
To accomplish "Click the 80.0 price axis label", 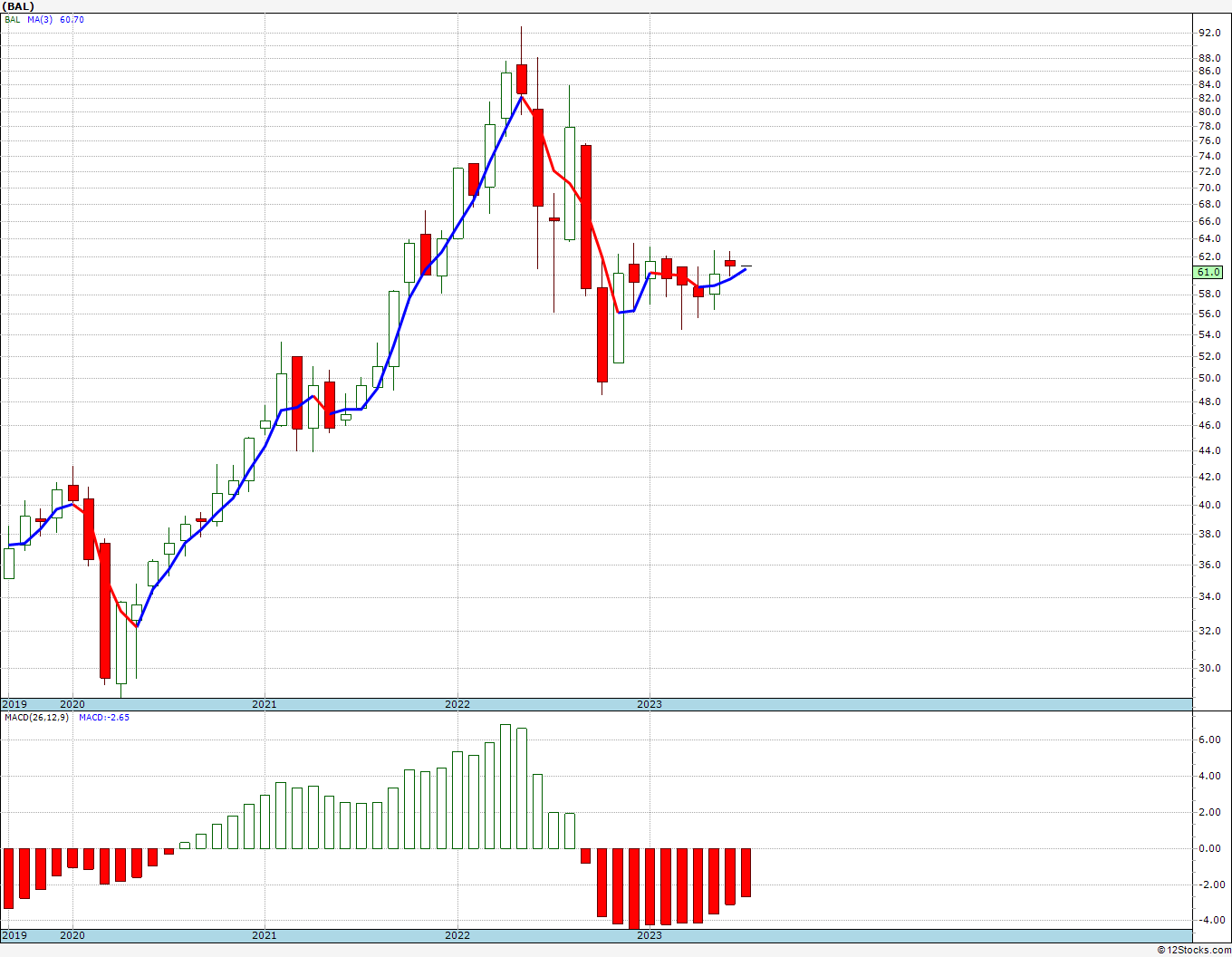I will 1209,111.
